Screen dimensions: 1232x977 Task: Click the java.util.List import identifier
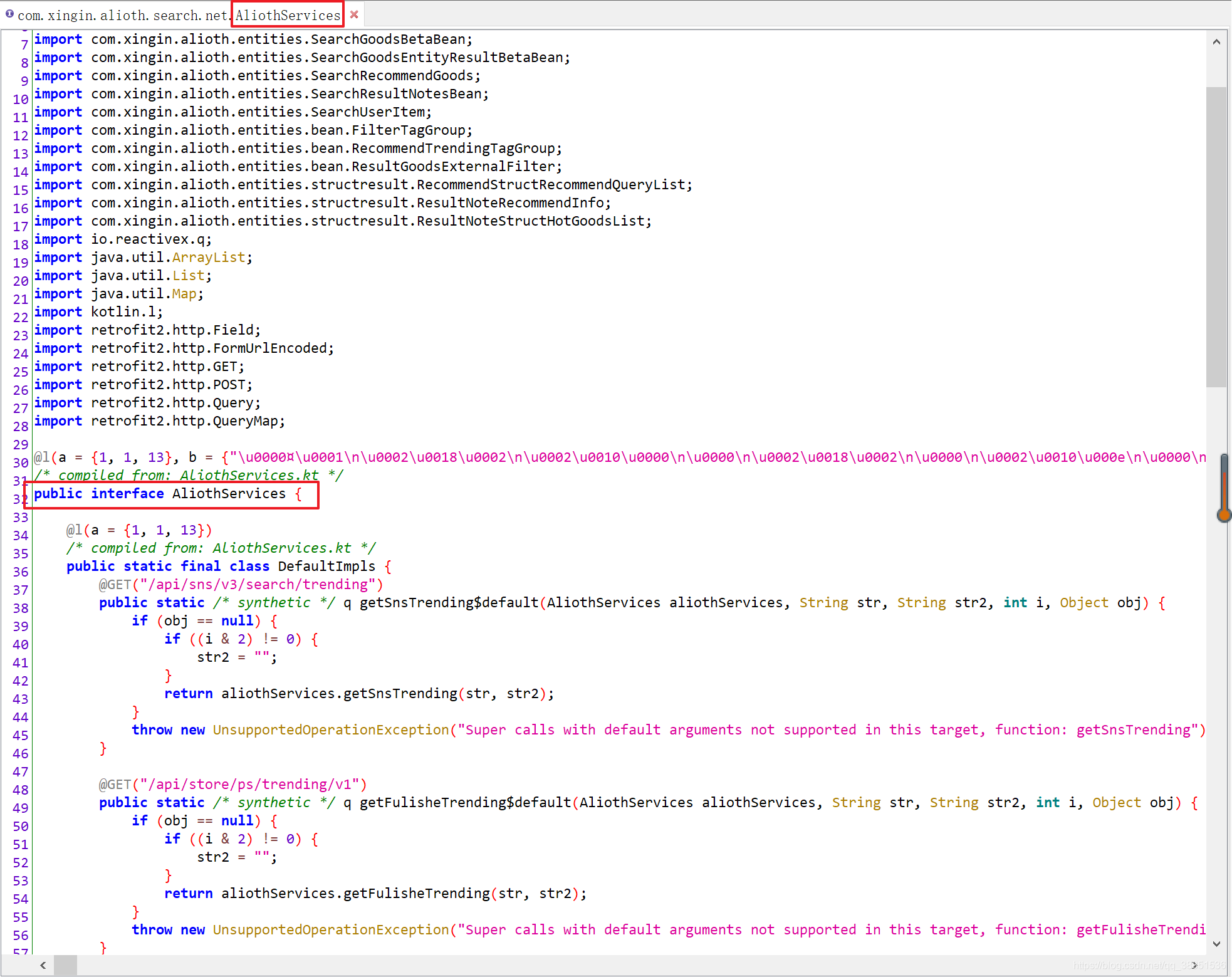click(x=189, y=276)
